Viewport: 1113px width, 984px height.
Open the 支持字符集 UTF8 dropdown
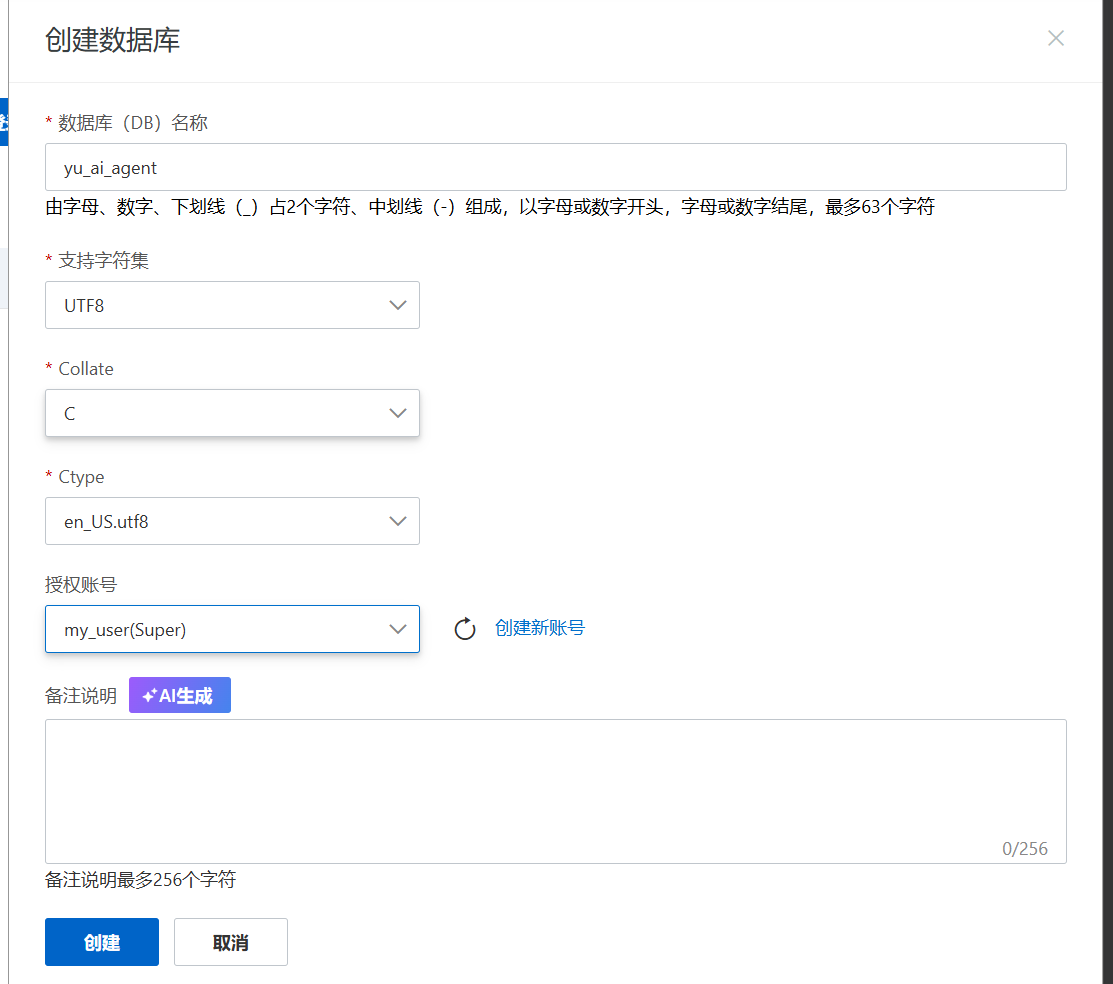click(232, 305)
